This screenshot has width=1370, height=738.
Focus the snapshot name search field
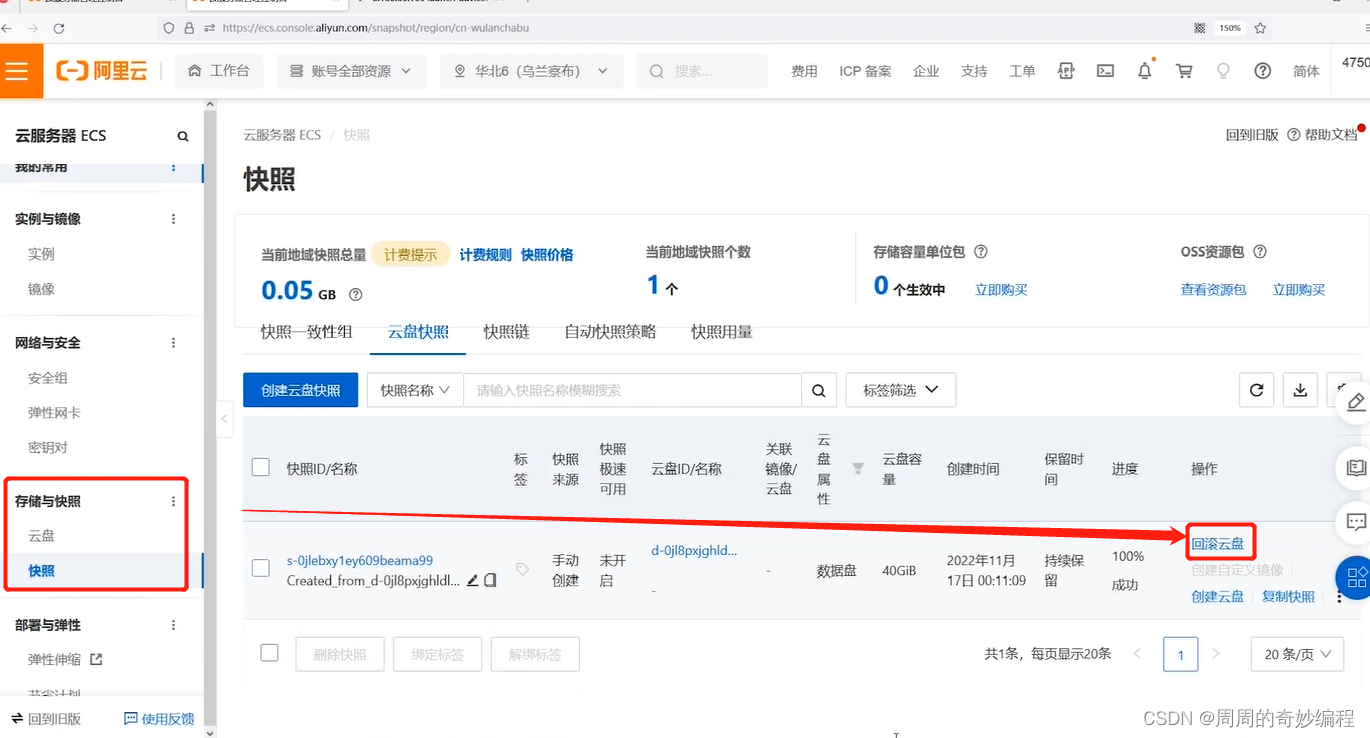pos(632,390)
